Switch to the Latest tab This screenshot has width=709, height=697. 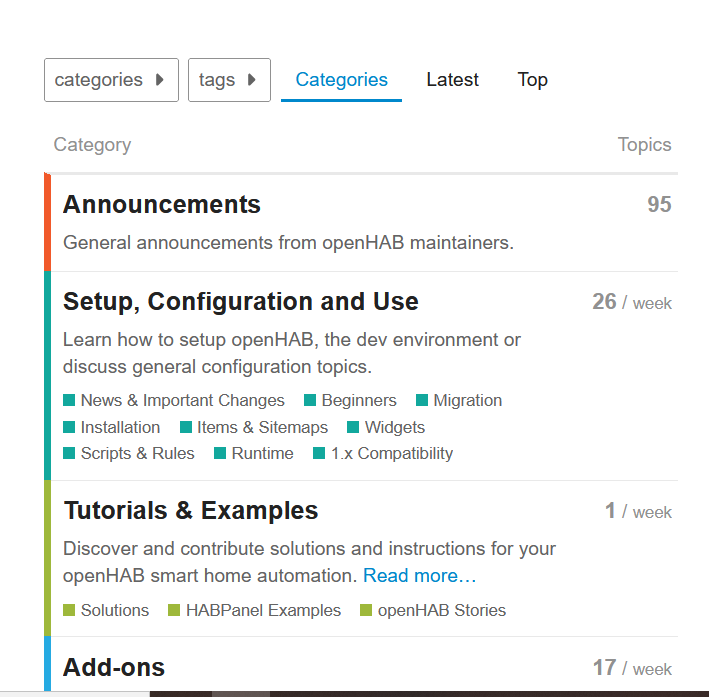click(452, 80)
